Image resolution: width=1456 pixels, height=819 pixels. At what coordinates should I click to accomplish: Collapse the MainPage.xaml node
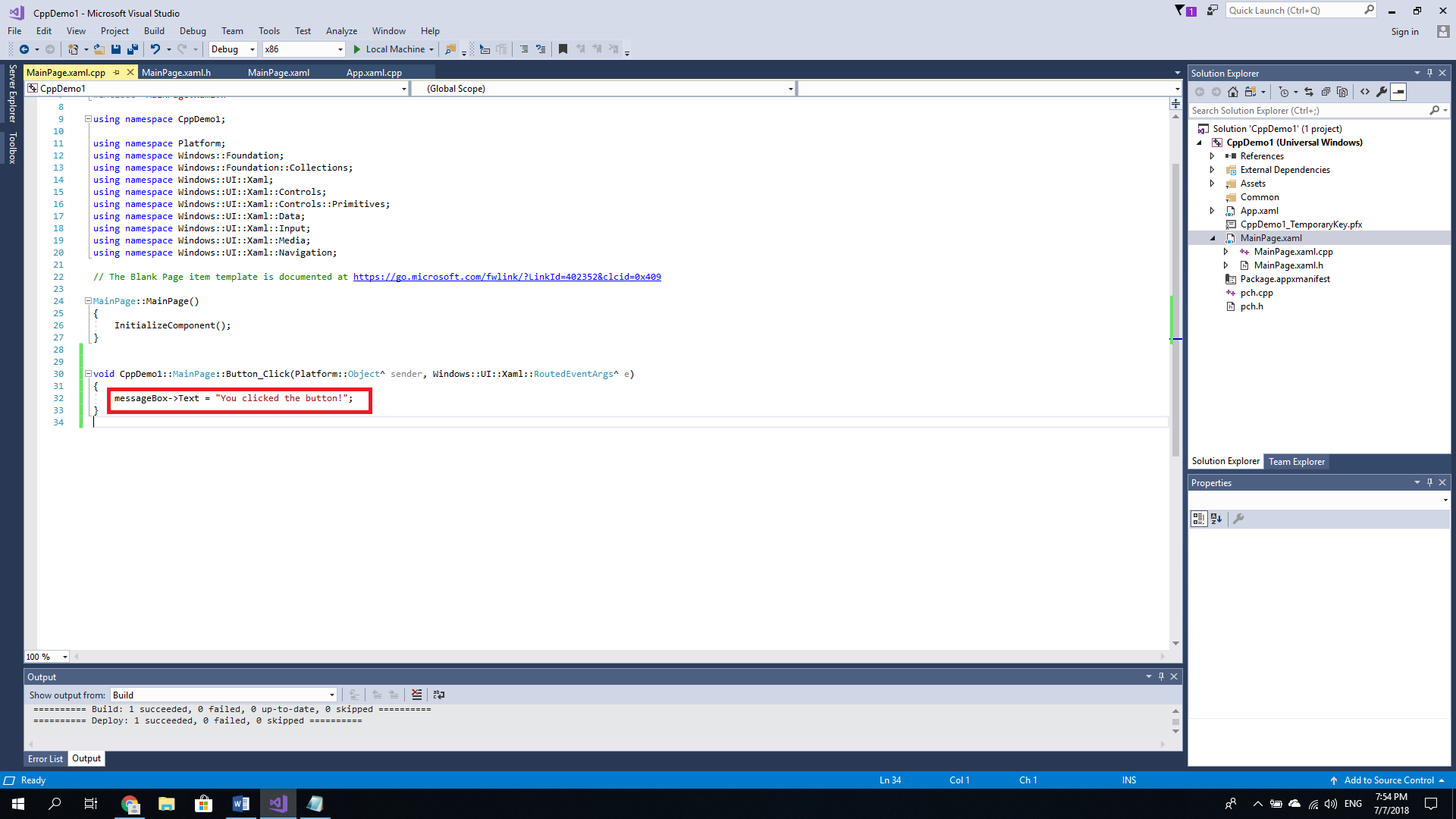tap(1213, 238)
